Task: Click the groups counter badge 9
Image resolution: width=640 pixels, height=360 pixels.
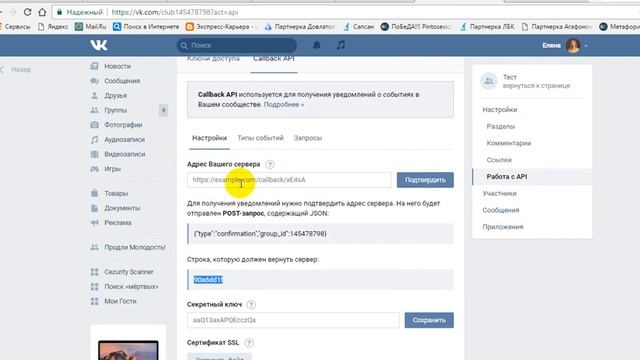Action: point(163,110)
